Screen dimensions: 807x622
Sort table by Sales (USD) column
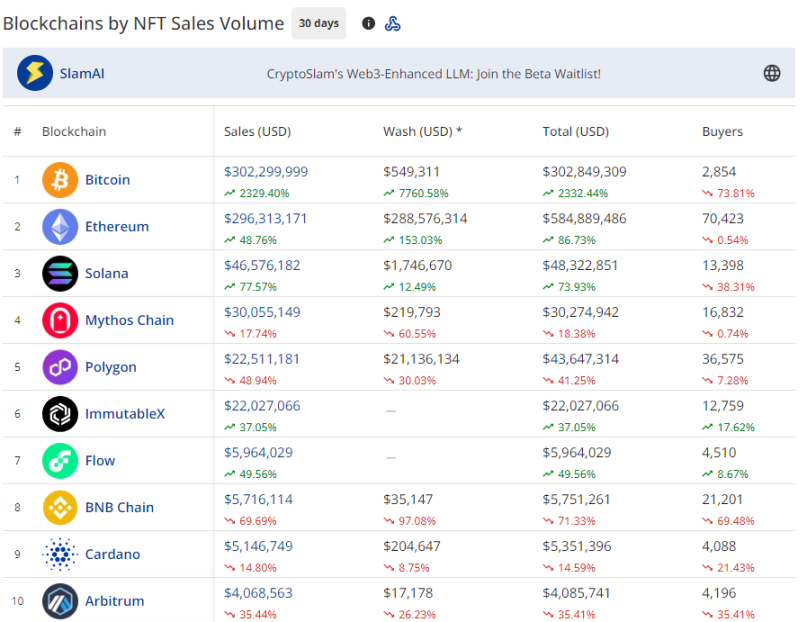coord(257,132)
